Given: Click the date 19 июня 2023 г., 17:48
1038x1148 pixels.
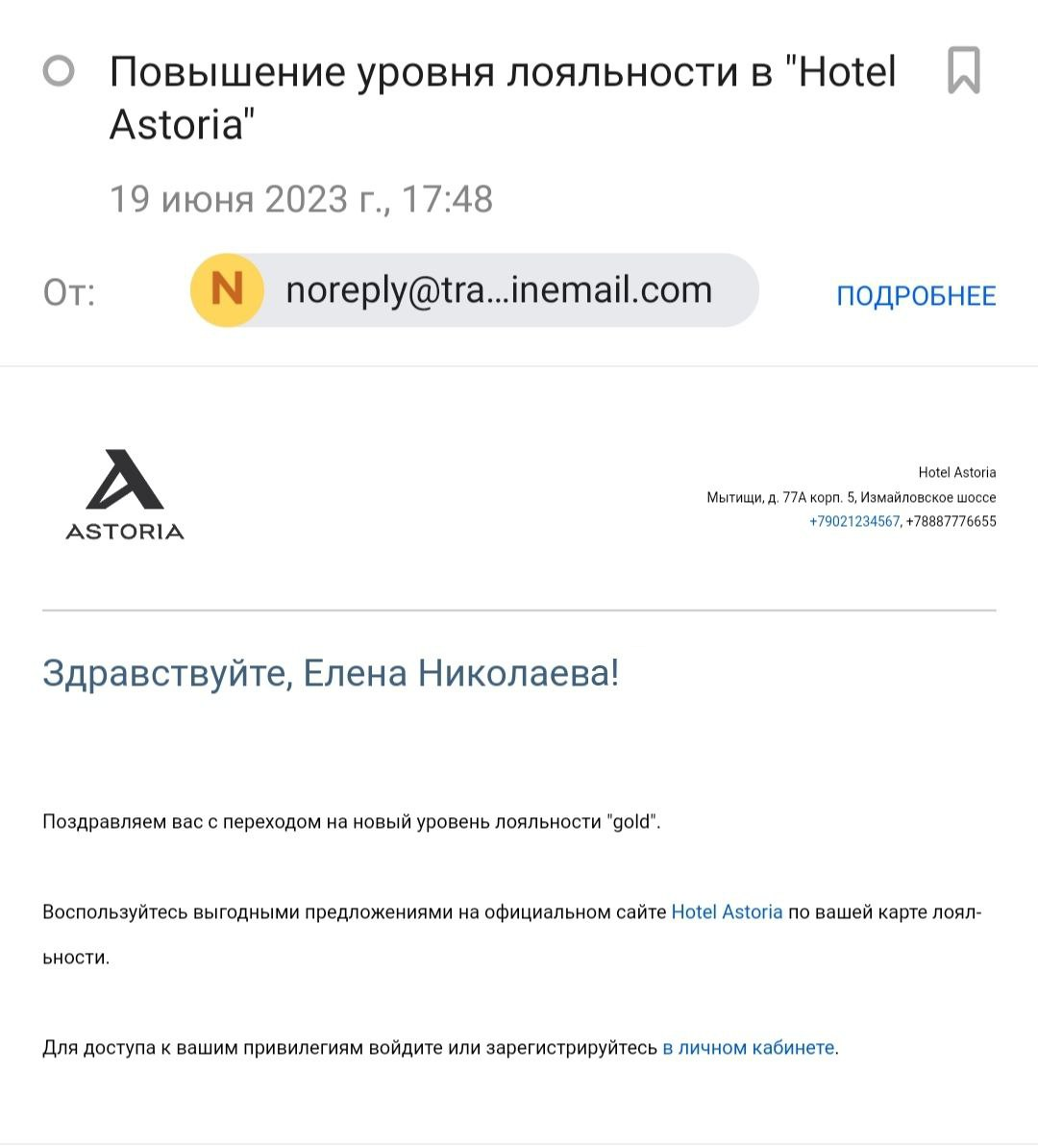Looking at the screenshot, I should (301, 199).
